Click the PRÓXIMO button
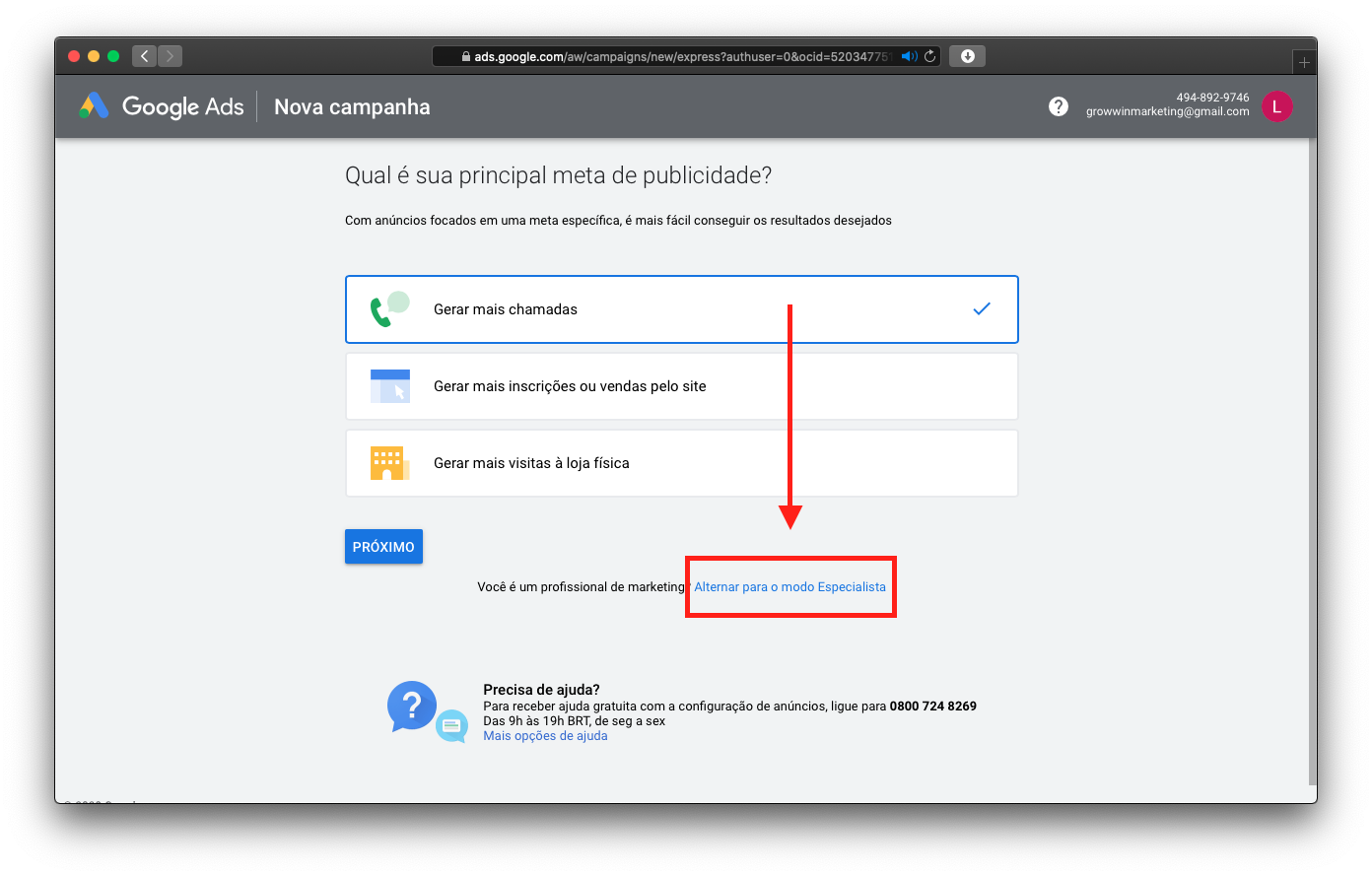Image resolution: width=1372 pixels, height=876 pixels. [383, 547]
